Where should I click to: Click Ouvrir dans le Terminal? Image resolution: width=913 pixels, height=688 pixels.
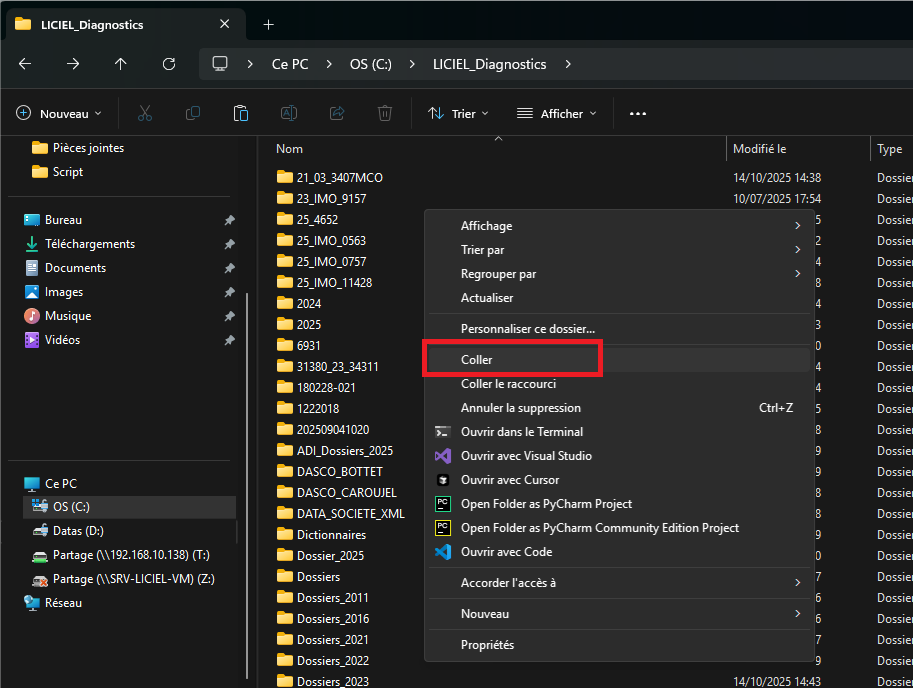click(x=521, y=432)
